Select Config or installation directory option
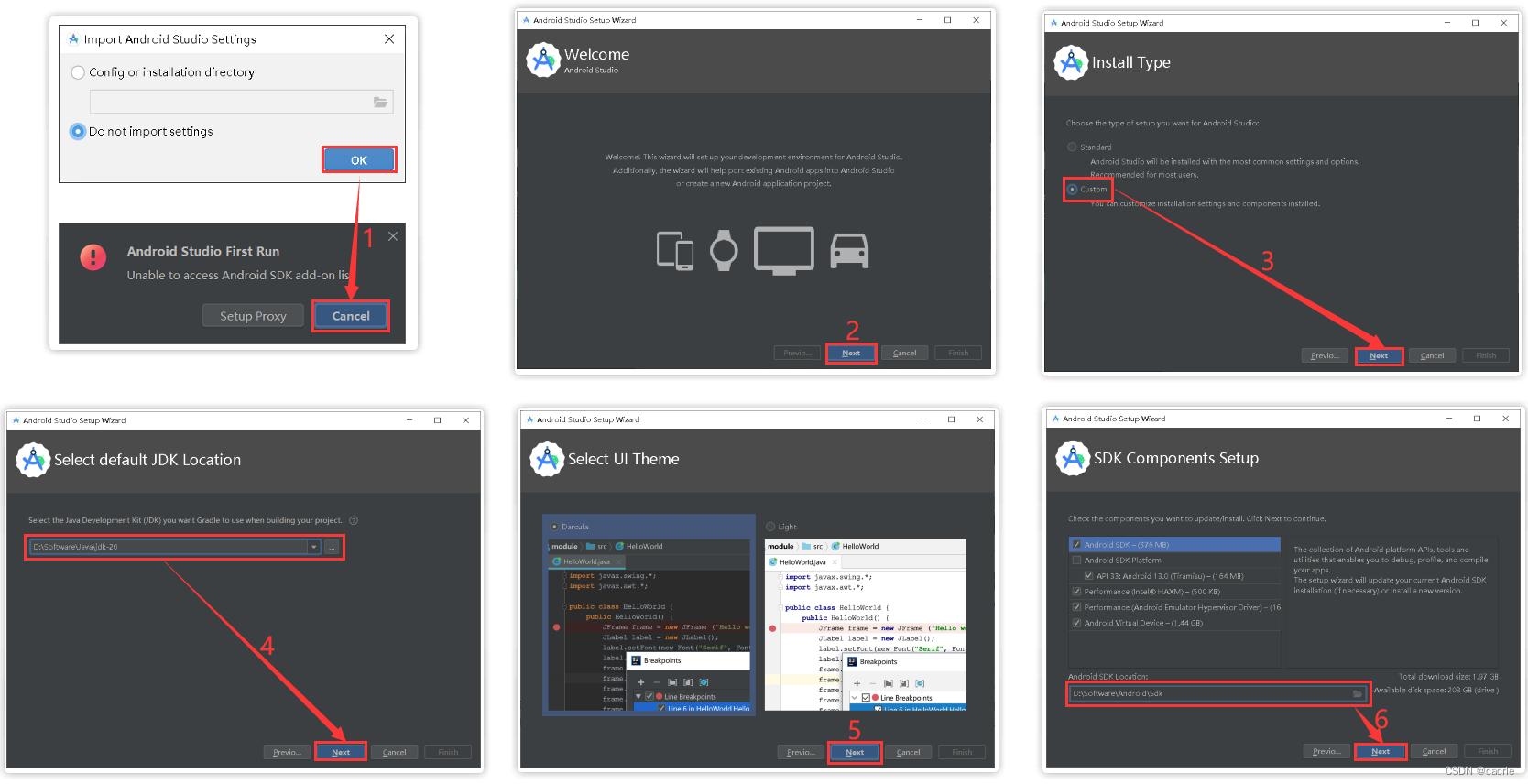Image resolution: width=1528 pixels, height=784 pixels. click(78, 72)
